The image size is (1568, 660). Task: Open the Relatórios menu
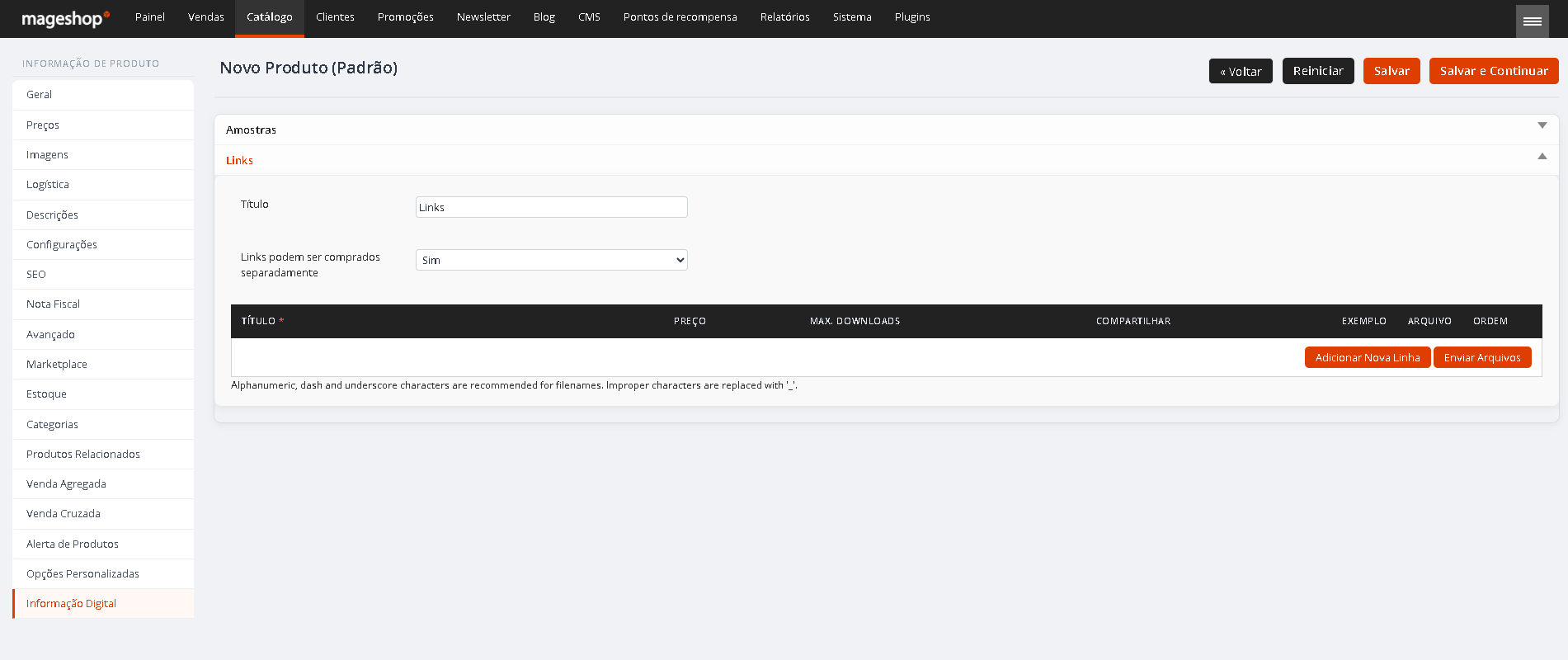[x=784, y=17]
